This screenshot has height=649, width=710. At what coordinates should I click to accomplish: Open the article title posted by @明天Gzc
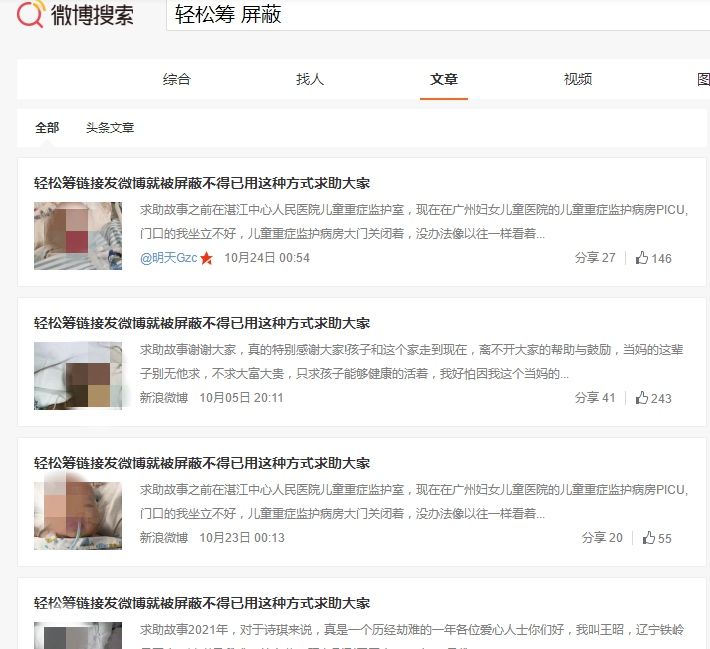point(202,183)
